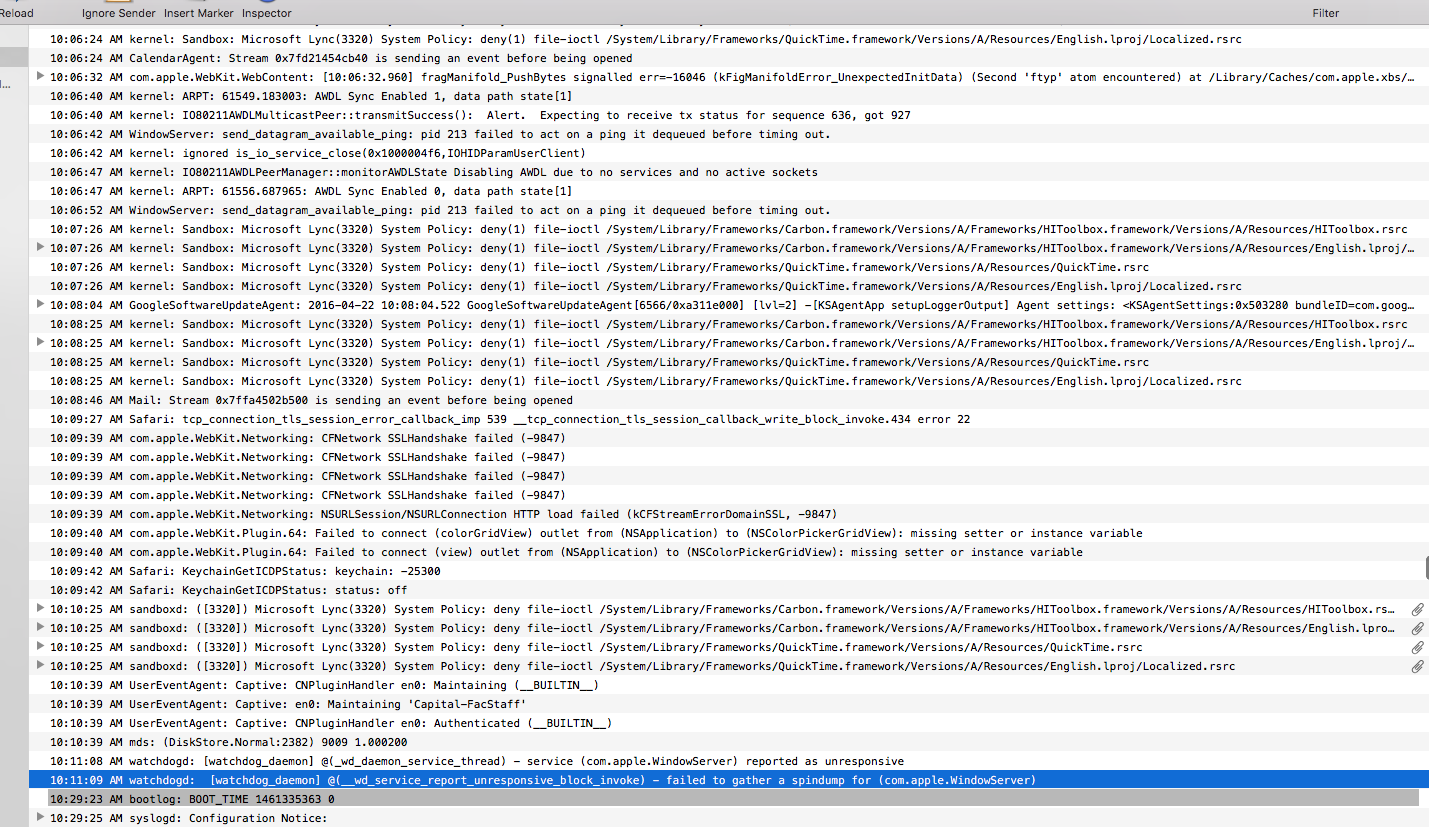Select 10:08:25 kernel Sandbox QuickTime Localized.rsrc row
The width and height of the screenshot is (1429, 827).
click(x=729, y=381)
